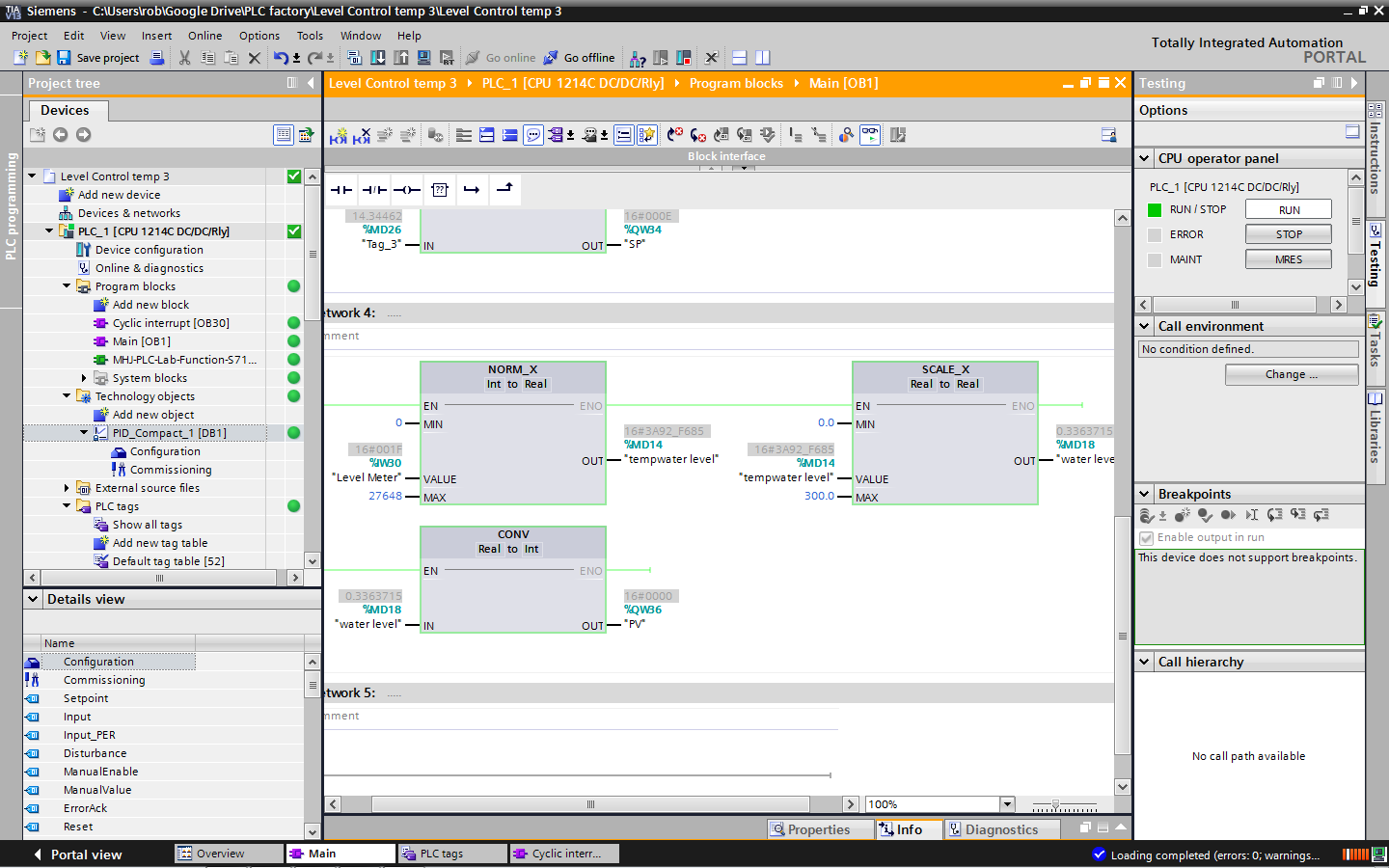
Task: Toggle network comments display icon
Action: pyautogui.click(x=533, y=135)
